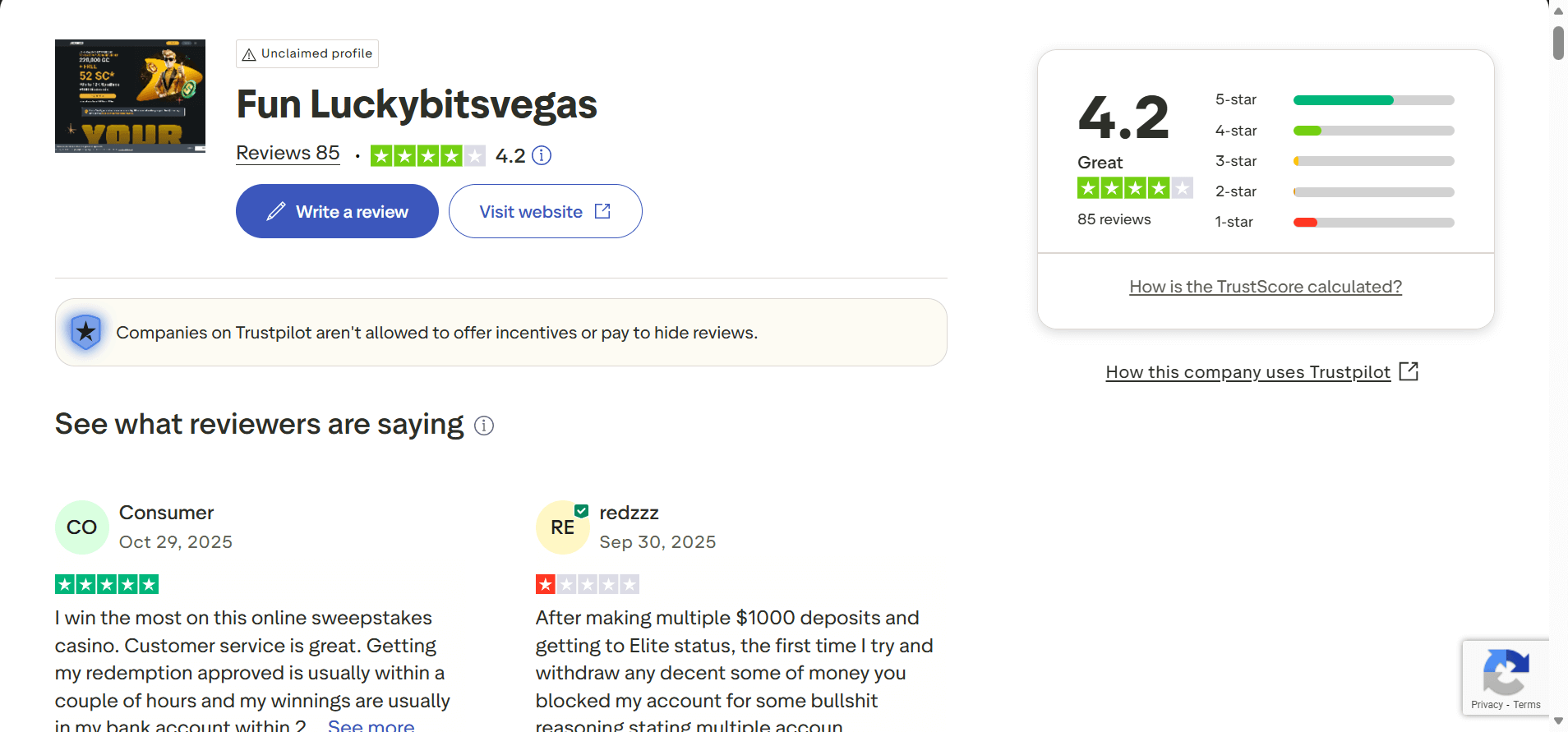Click the CO Consumer avatar
1568x732 pixels.
(x=82, y=527)
